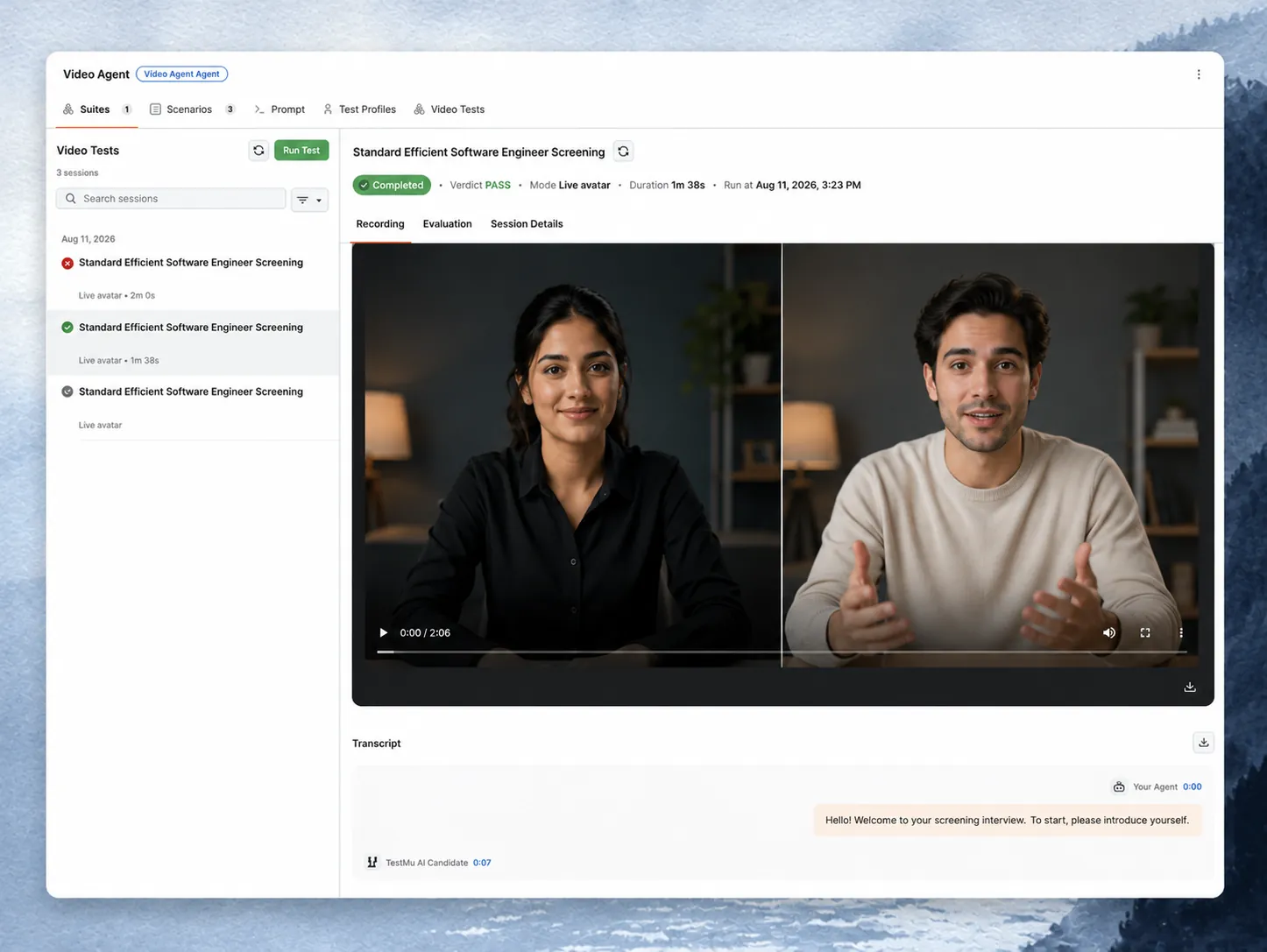Open the Session Details tab
Screen dimensions: 1267x952
527,224
